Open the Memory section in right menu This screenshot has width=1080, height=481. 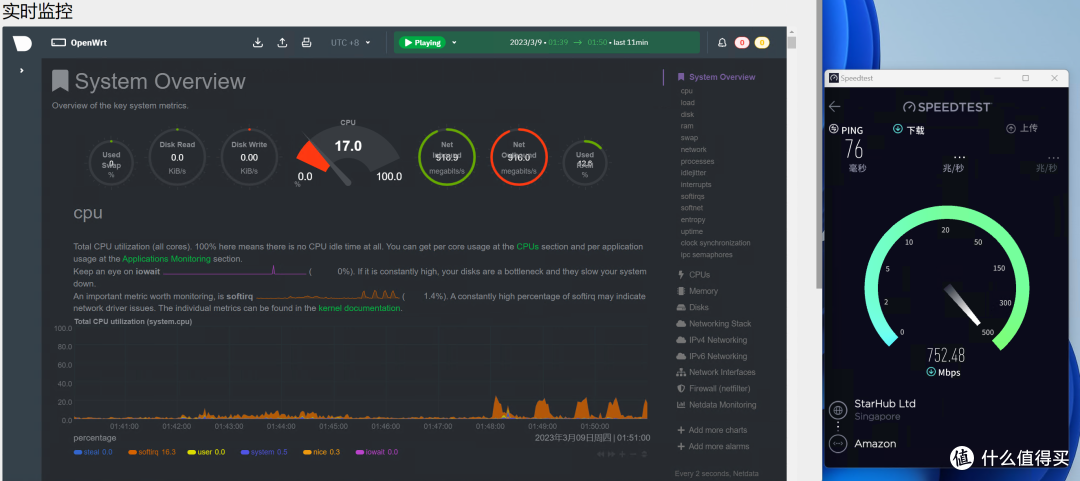point(702,291)
